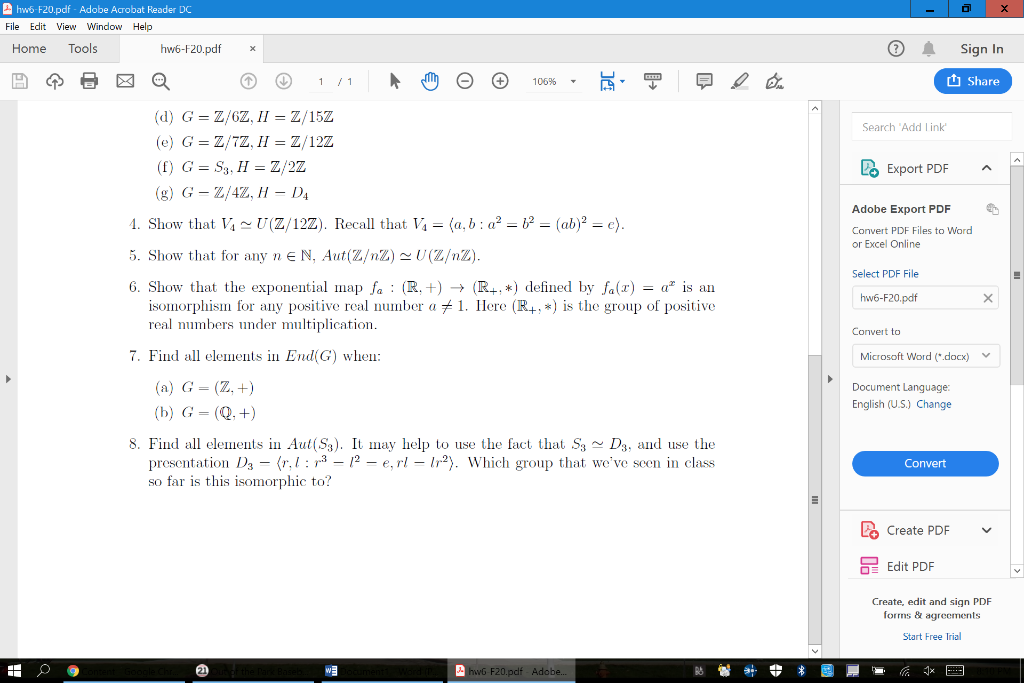1024x683 pixels.
Task: Click the Add Sticky Note comment icon
Action: 706,81
